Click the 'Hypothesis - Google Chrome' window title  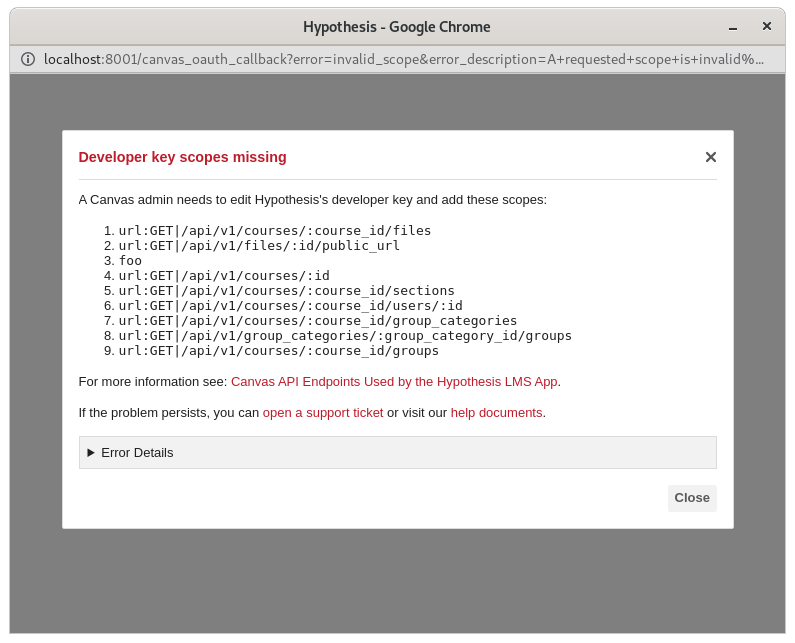pos(396,27)
